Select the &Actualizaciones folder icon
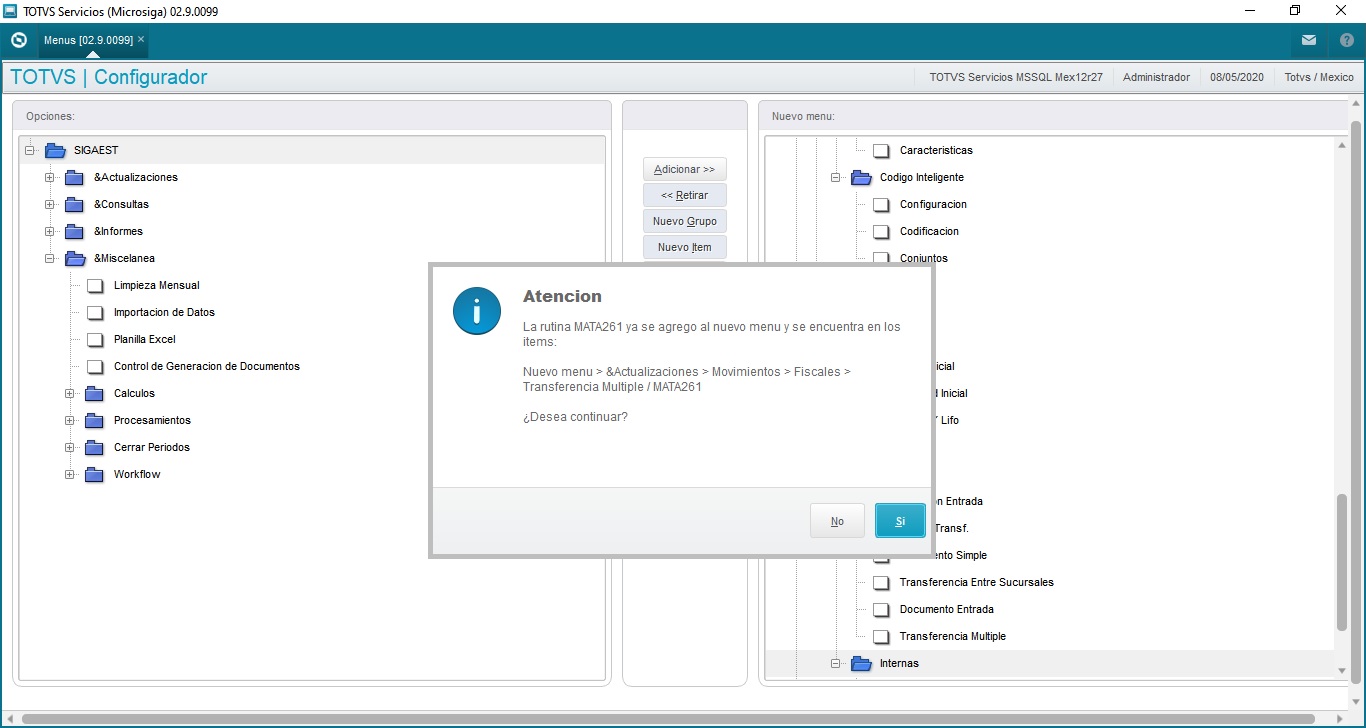 pyautogui.click(x=75, y=177)
